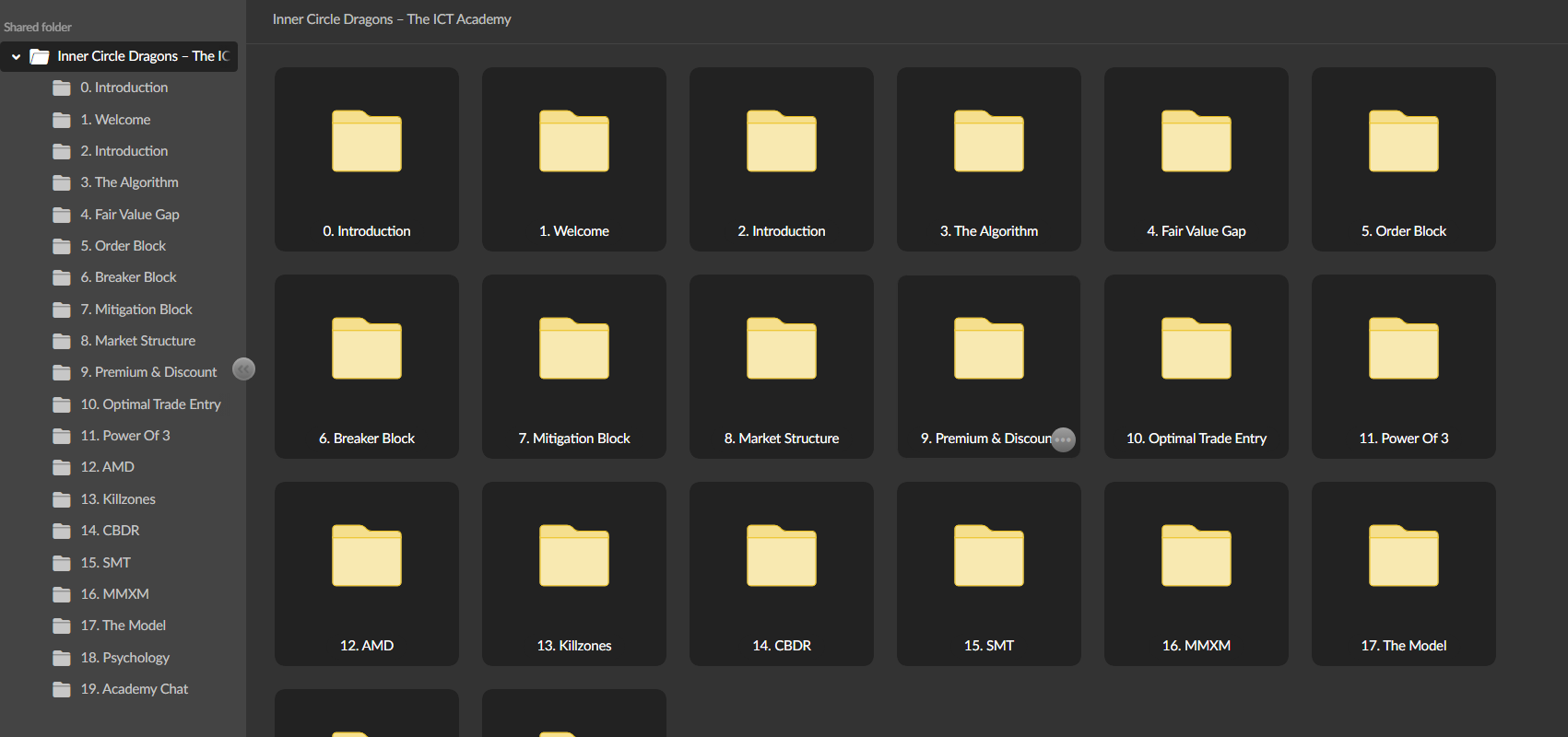This screenshot has width=1568, height=737.
Task: Click the folder icon beside 4. Fair Value Gap in sidebar
Action: coord(62,215)
